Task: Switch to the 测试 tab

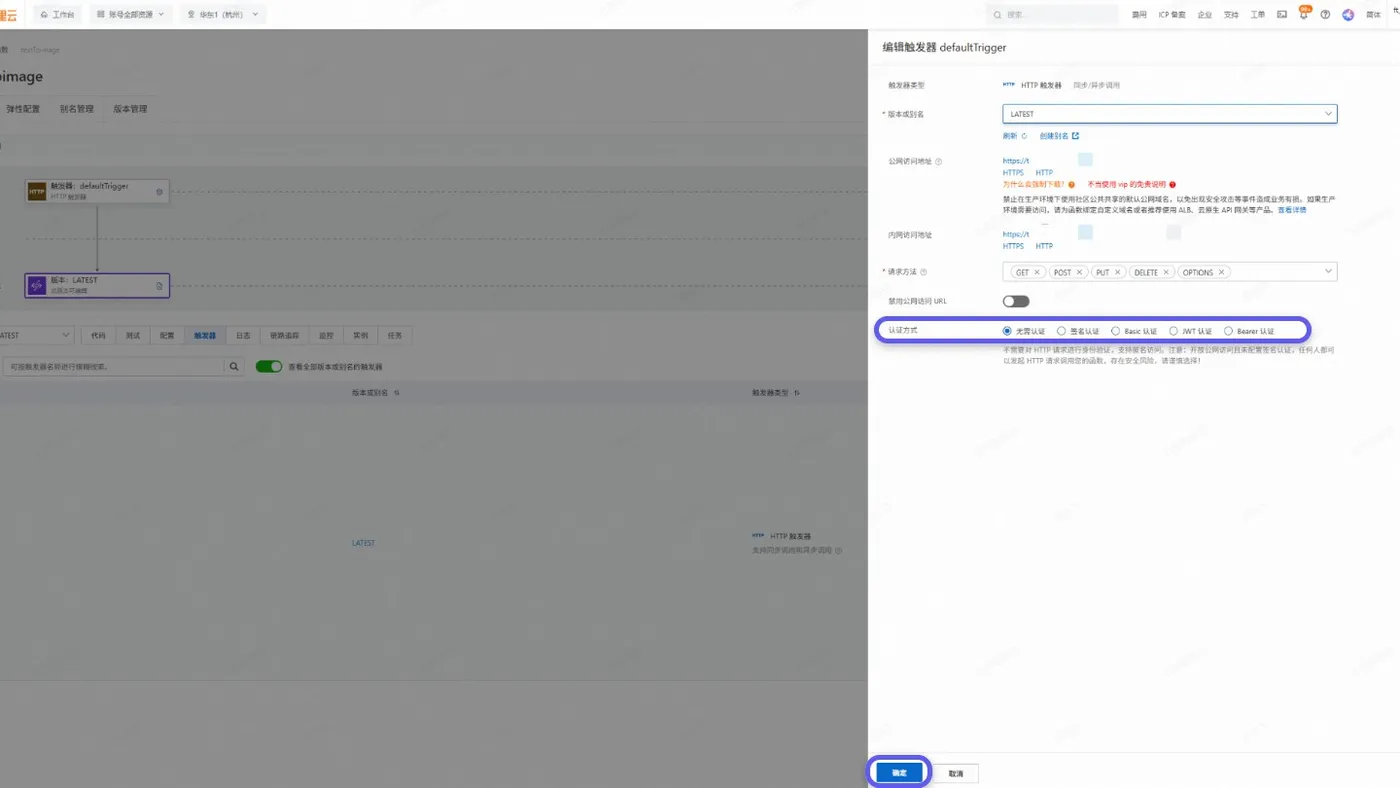Action: pyautogui.click(x=132, y=336)
